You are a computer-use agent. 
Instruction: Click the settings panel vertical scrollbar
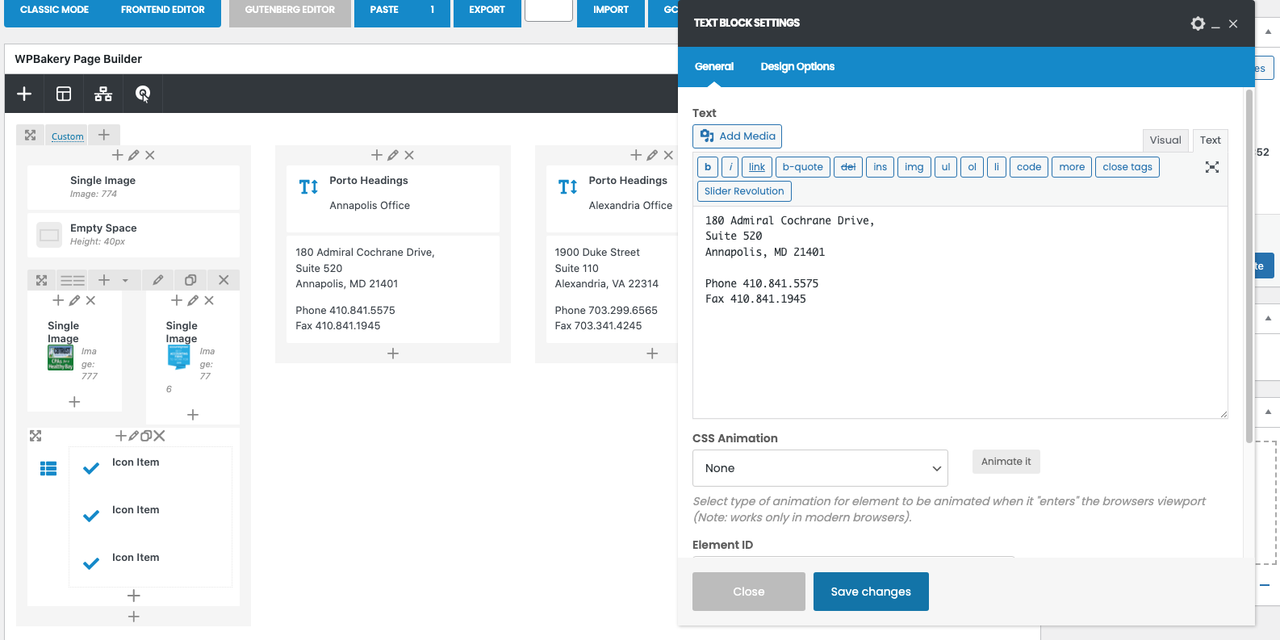click(x=1248, y=265)
